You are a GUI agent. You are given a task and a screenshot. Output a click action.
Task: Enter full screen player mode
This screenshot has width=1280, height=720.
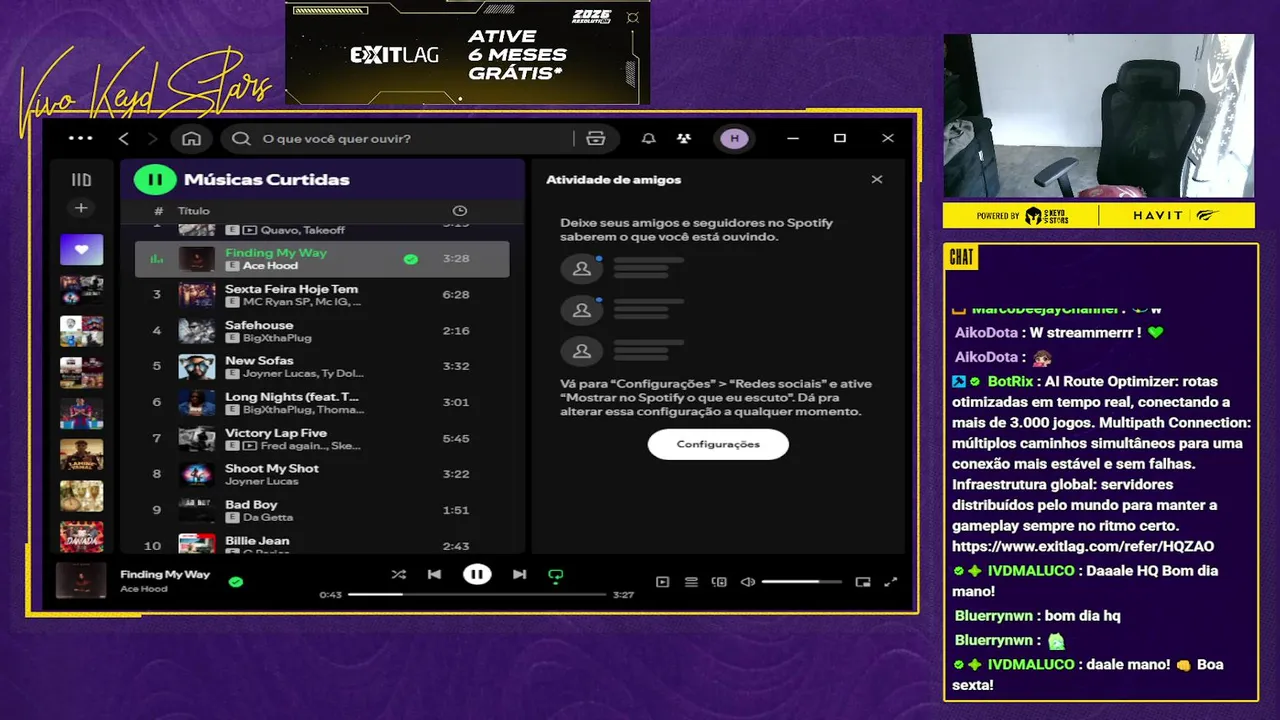point(891,582)
